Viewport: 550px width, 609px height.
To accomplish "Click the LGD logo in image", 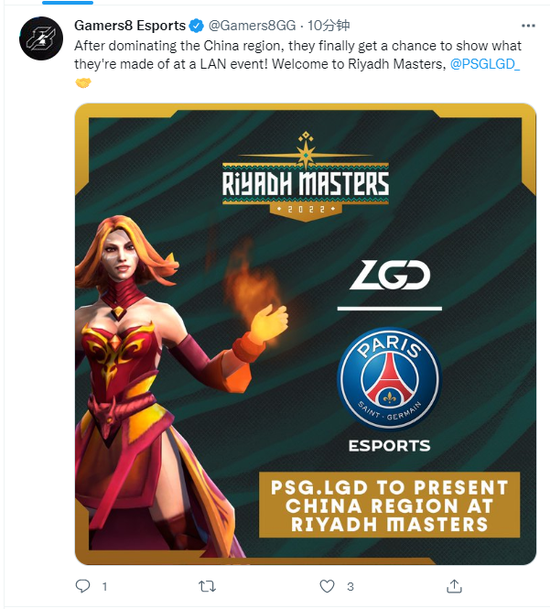I will (390, 275).
